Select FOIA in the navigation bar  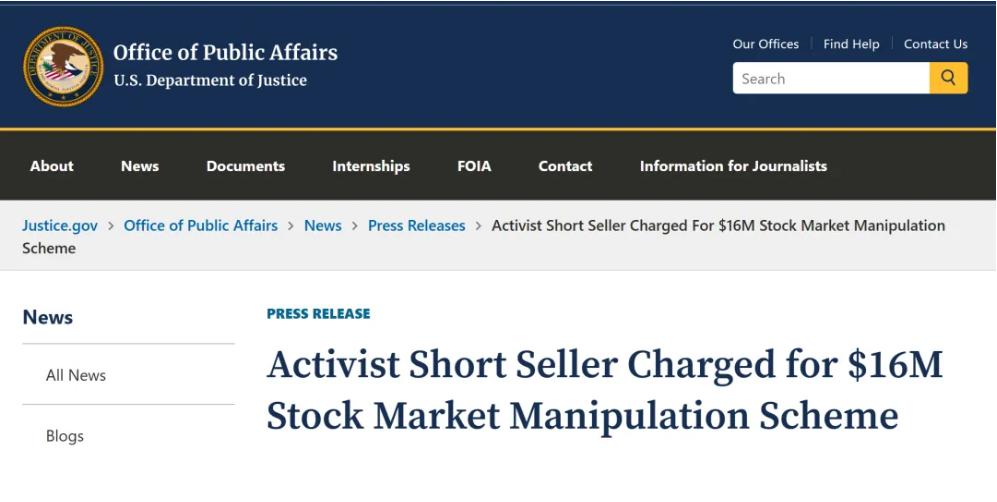coord(474,166)
